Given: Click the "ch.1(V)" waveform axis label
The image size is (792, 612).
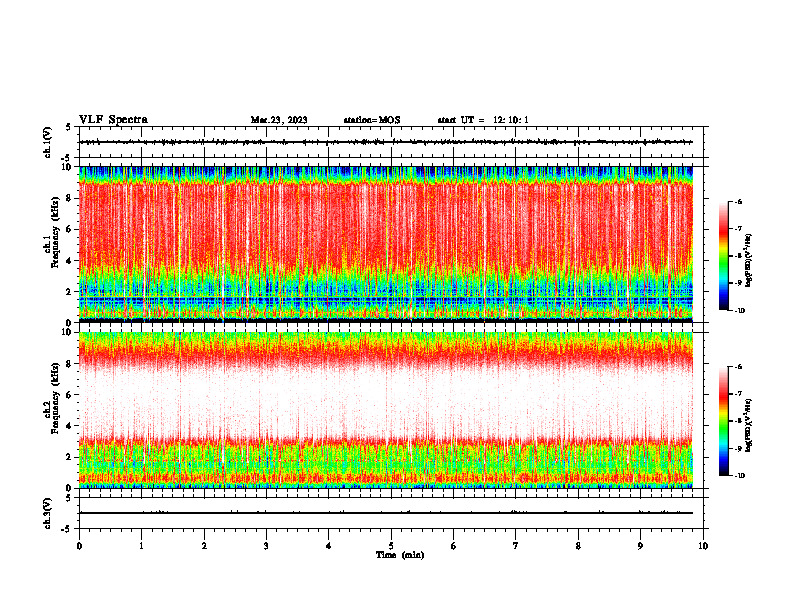Looking at the screenshot, I should 48,142.
